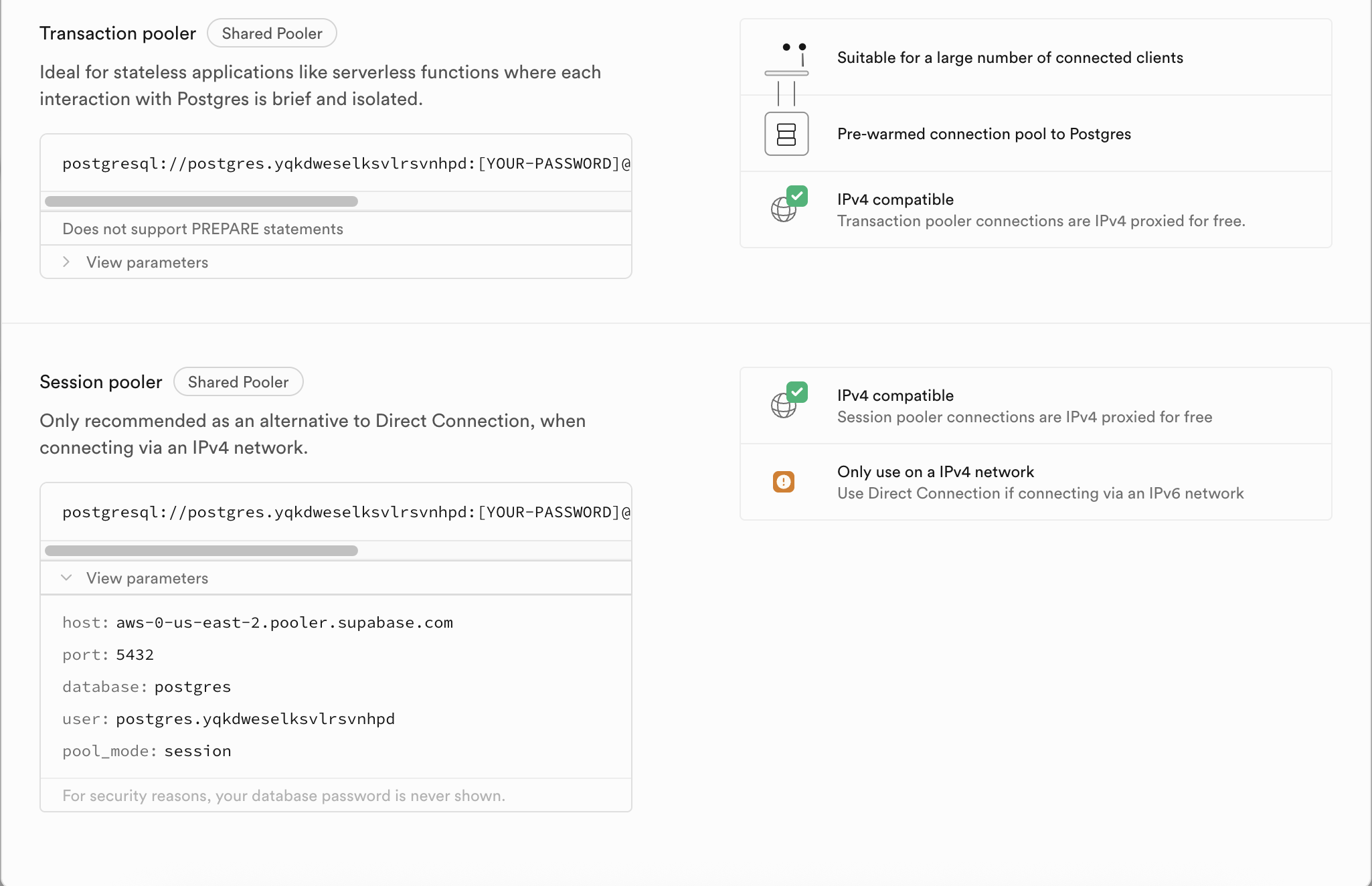The image size is (1372, 886).
Task: Click the Session pooler connection string scrollbar
Action: 201,551
